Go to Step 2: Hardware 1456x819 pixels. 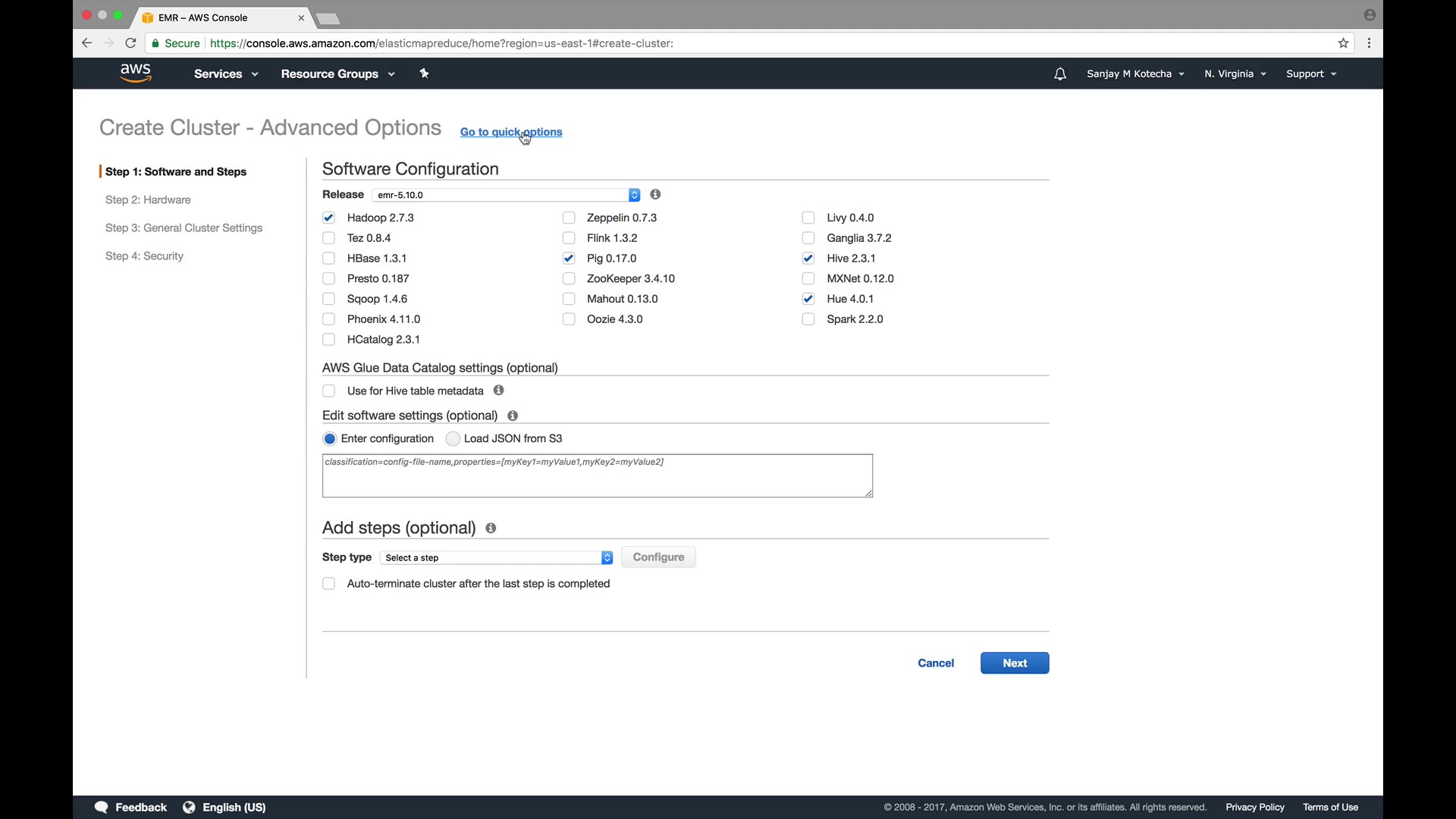[x=148, y=200]
